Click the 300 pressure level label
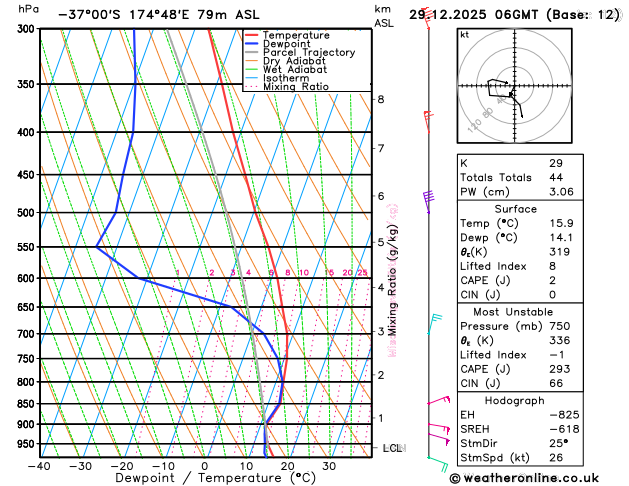 [28, 29]
